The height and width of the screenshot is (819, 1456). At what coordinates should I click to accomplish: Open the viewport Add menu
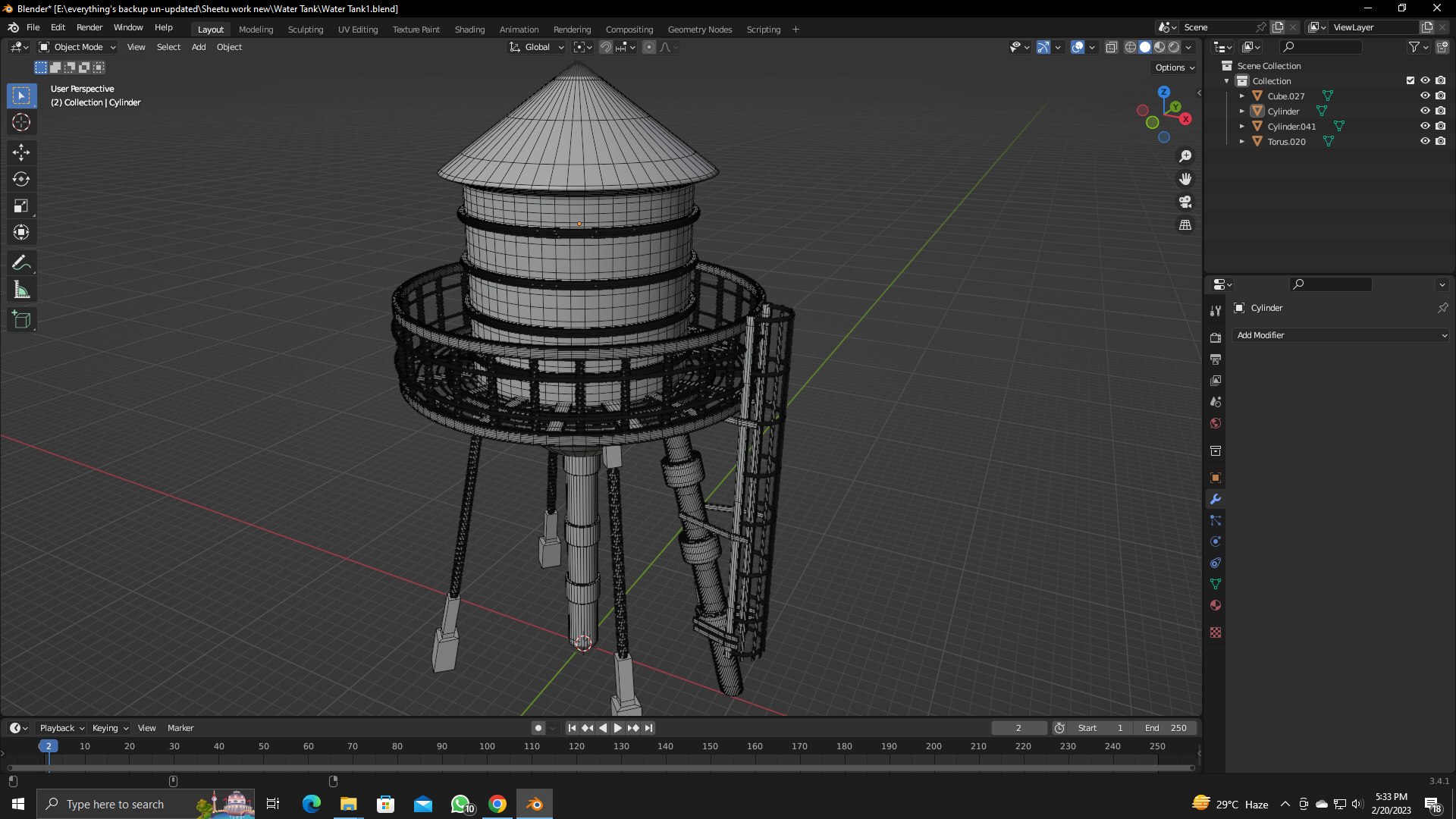point(199,47)
